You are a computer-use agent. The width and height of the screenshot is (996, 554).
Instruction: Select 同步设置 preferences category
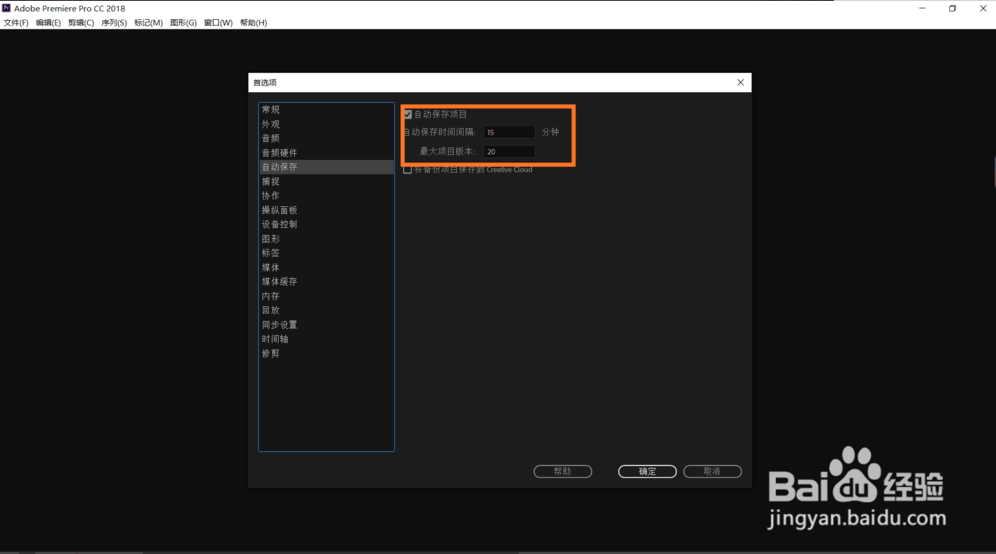tap(326, 325)
